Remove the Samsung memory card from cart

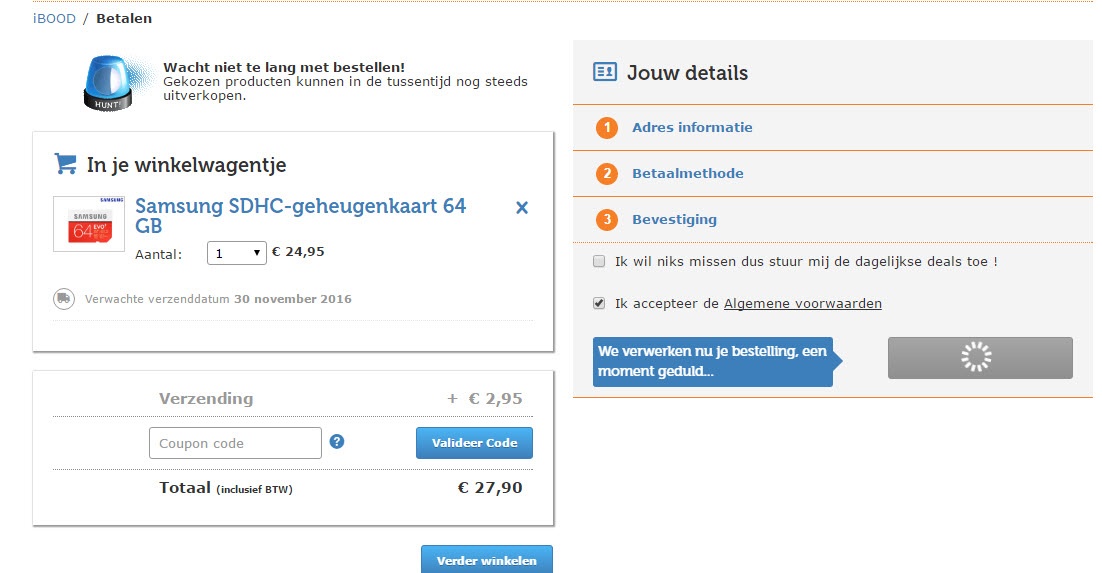tap(521, 208)
